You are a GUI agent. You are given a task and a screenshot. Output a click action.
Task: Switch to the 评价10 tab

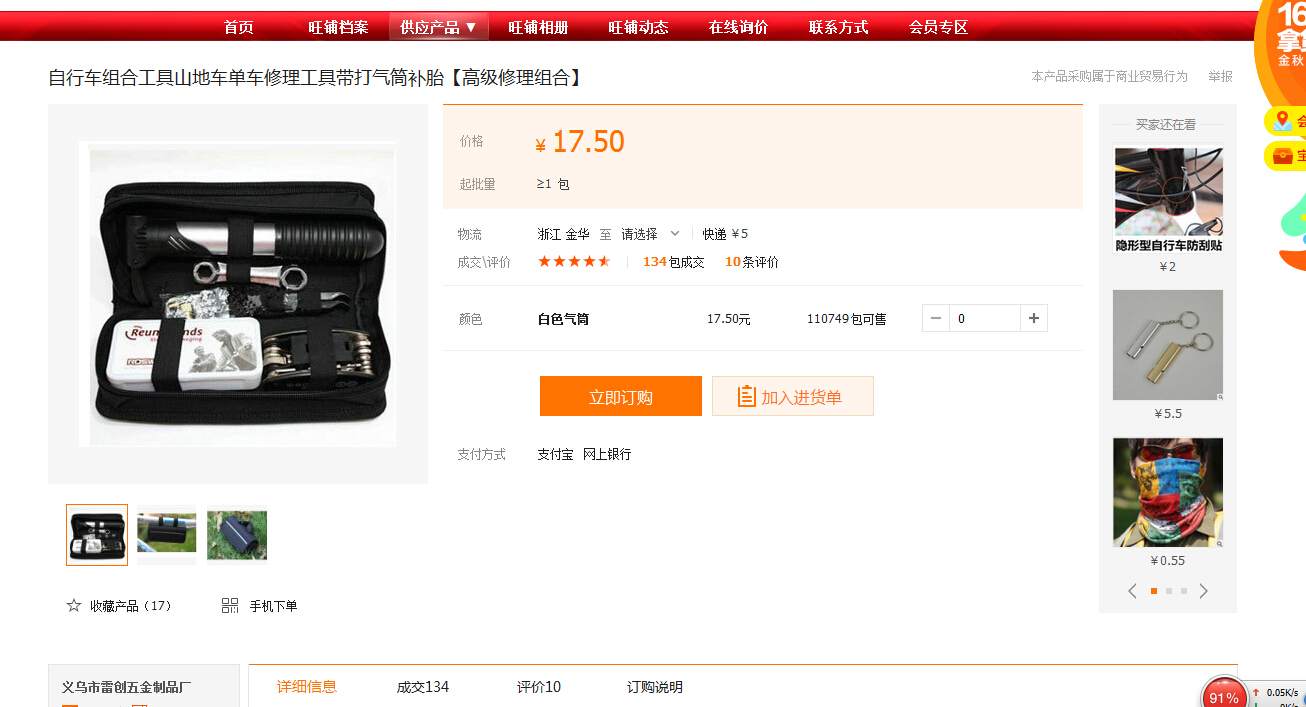pos(538,687)
